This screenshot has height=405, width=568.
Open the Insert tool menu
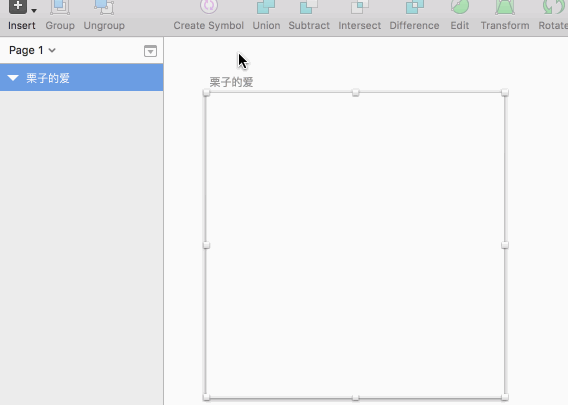click(18, 7)
